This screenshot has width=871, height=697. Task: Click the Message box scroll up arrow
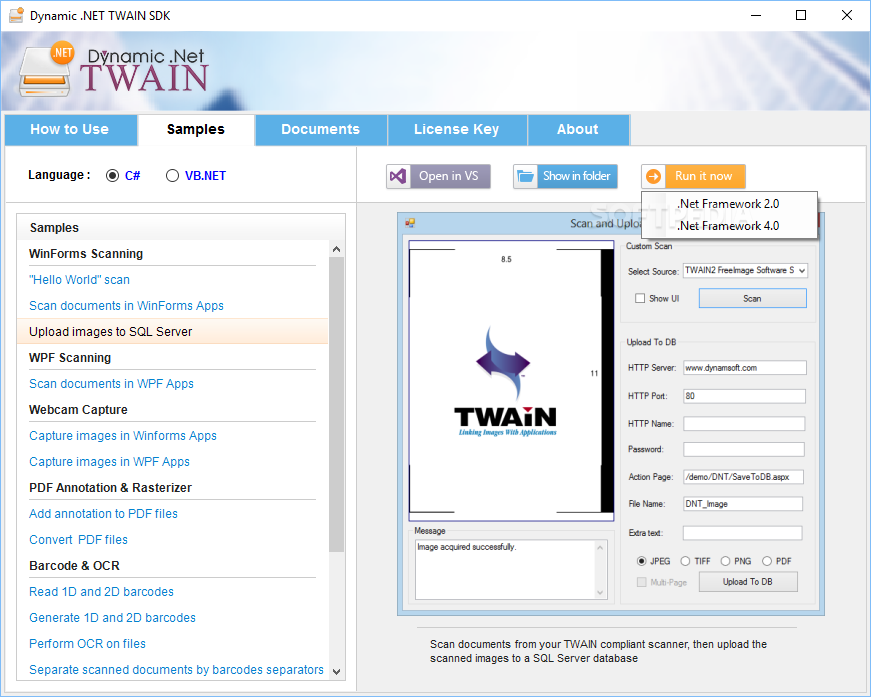click(x=600, y=548)
